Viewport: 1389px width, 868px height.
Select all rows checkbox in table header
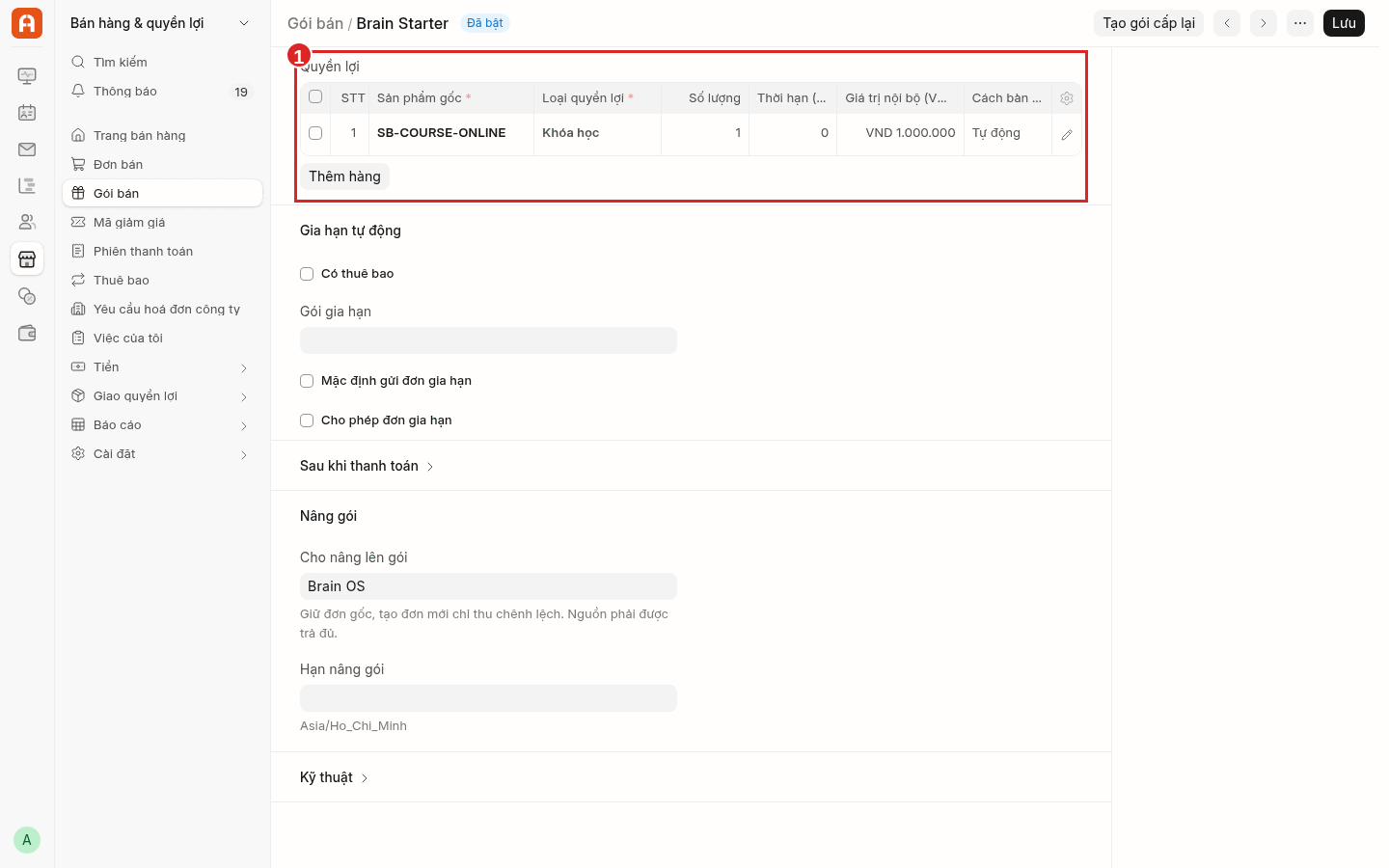315,96
